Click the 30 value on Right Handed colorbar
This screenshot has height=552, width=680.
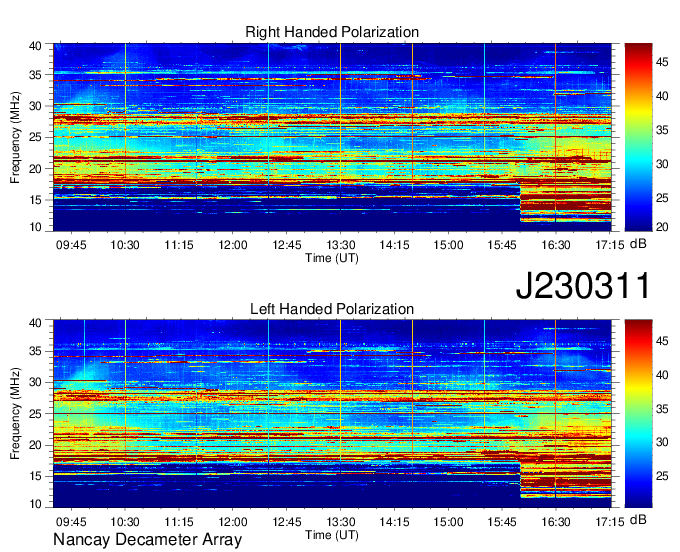coord(662,164)
